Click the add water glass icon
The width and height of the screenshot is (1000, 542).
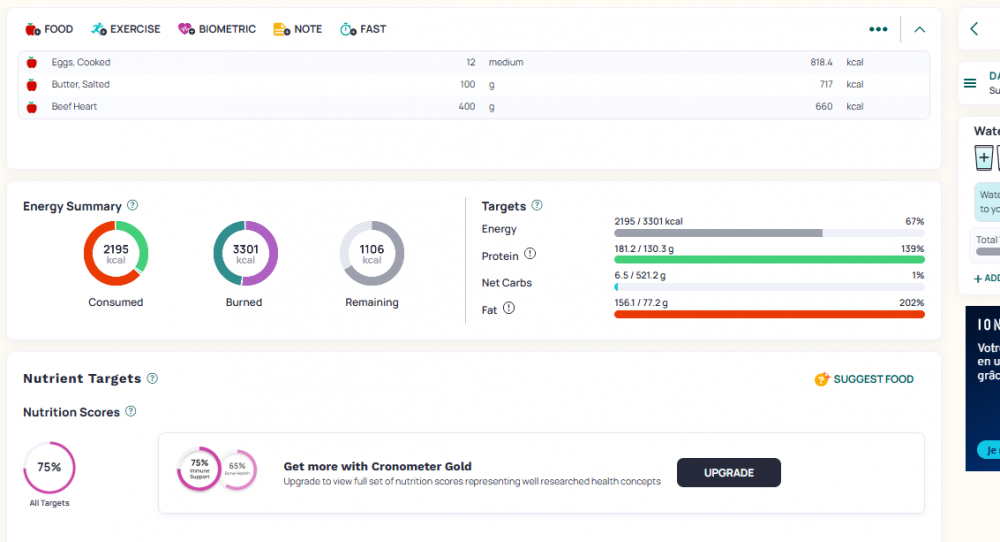tap(984, 158)
